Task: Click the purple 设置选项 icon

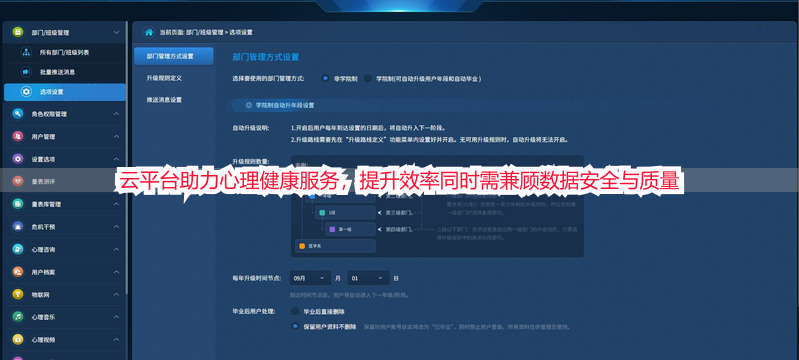Action: (18, 159)
